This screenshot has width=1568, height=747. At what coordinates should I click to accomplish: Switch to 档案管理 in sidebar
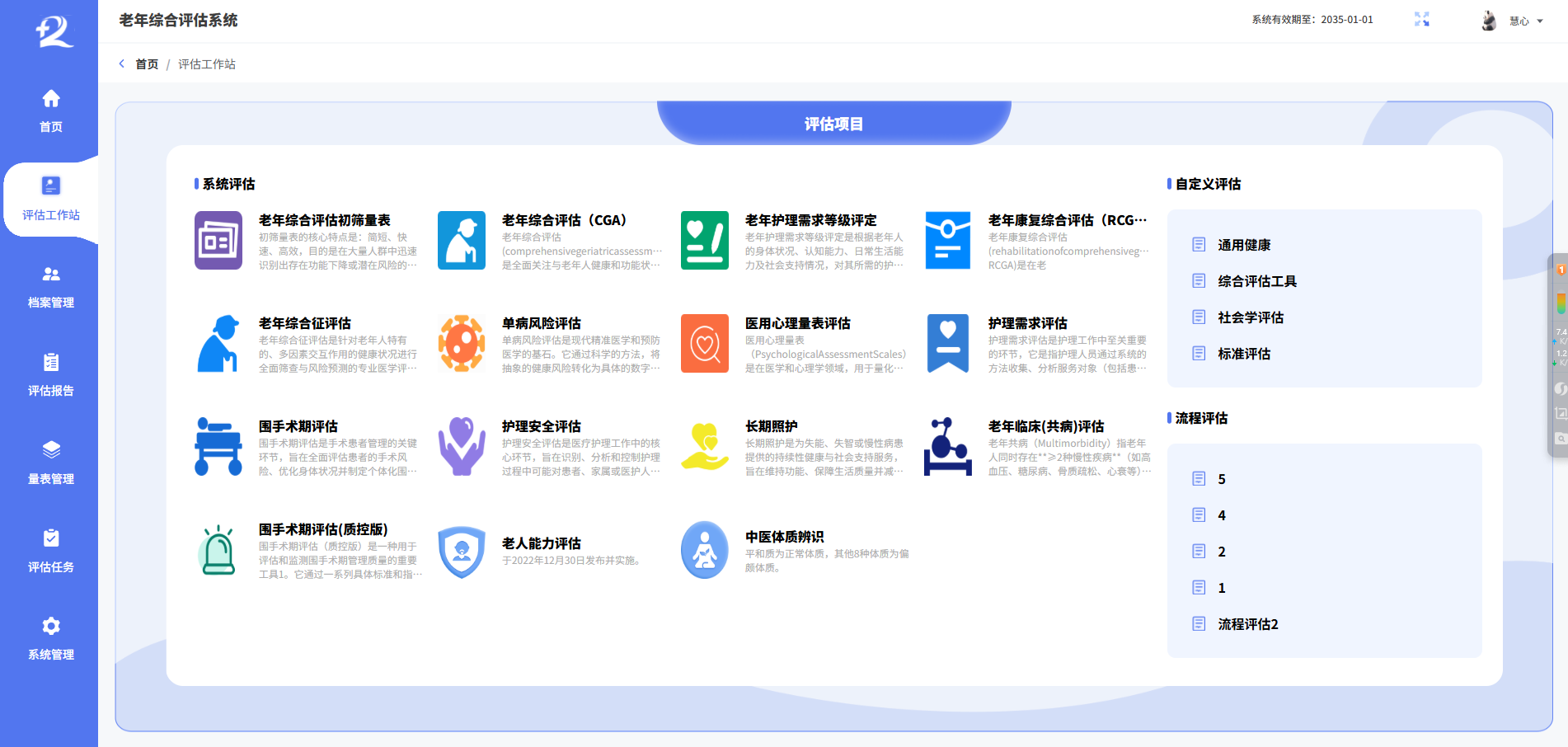(x=50, y=286)
